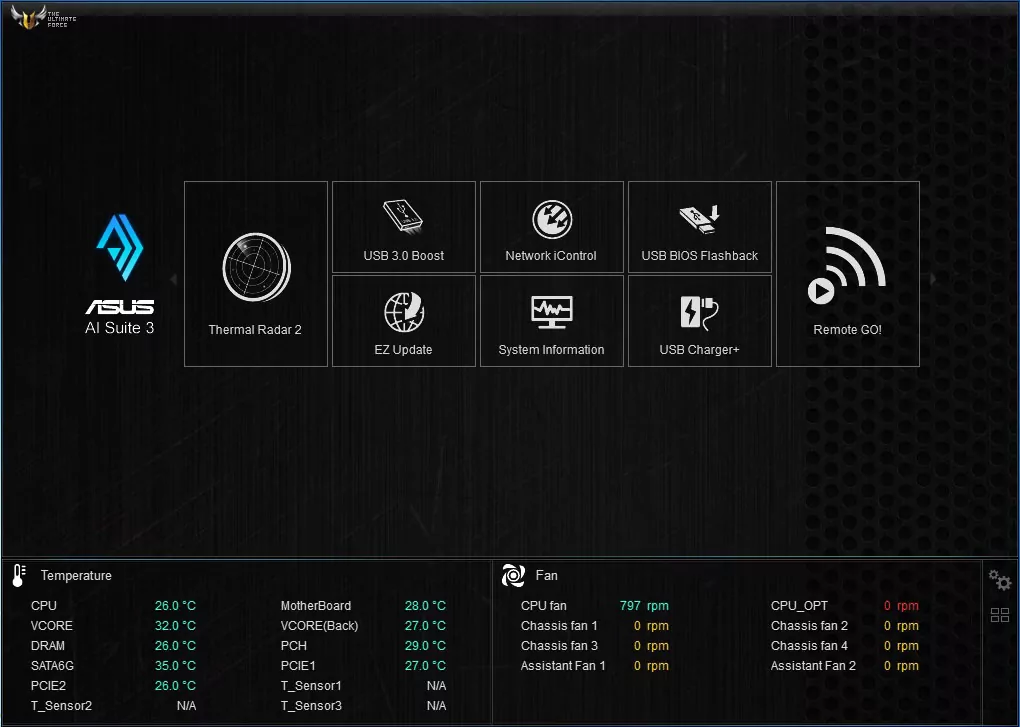Click the fan icon in the Fan panel
The image size is (1020, 727).
click(513, 575)
